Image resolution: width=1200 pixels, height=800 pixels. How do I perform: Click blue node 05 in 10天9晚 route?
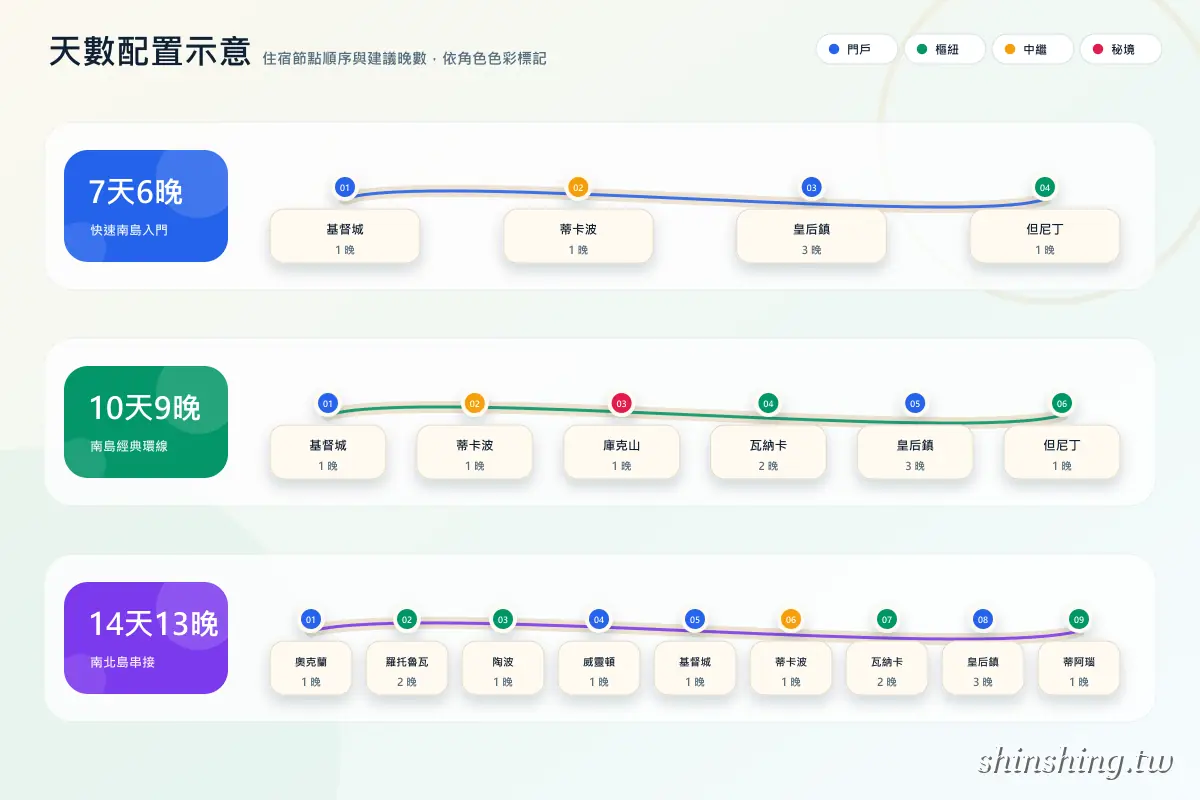click(915, 404)
